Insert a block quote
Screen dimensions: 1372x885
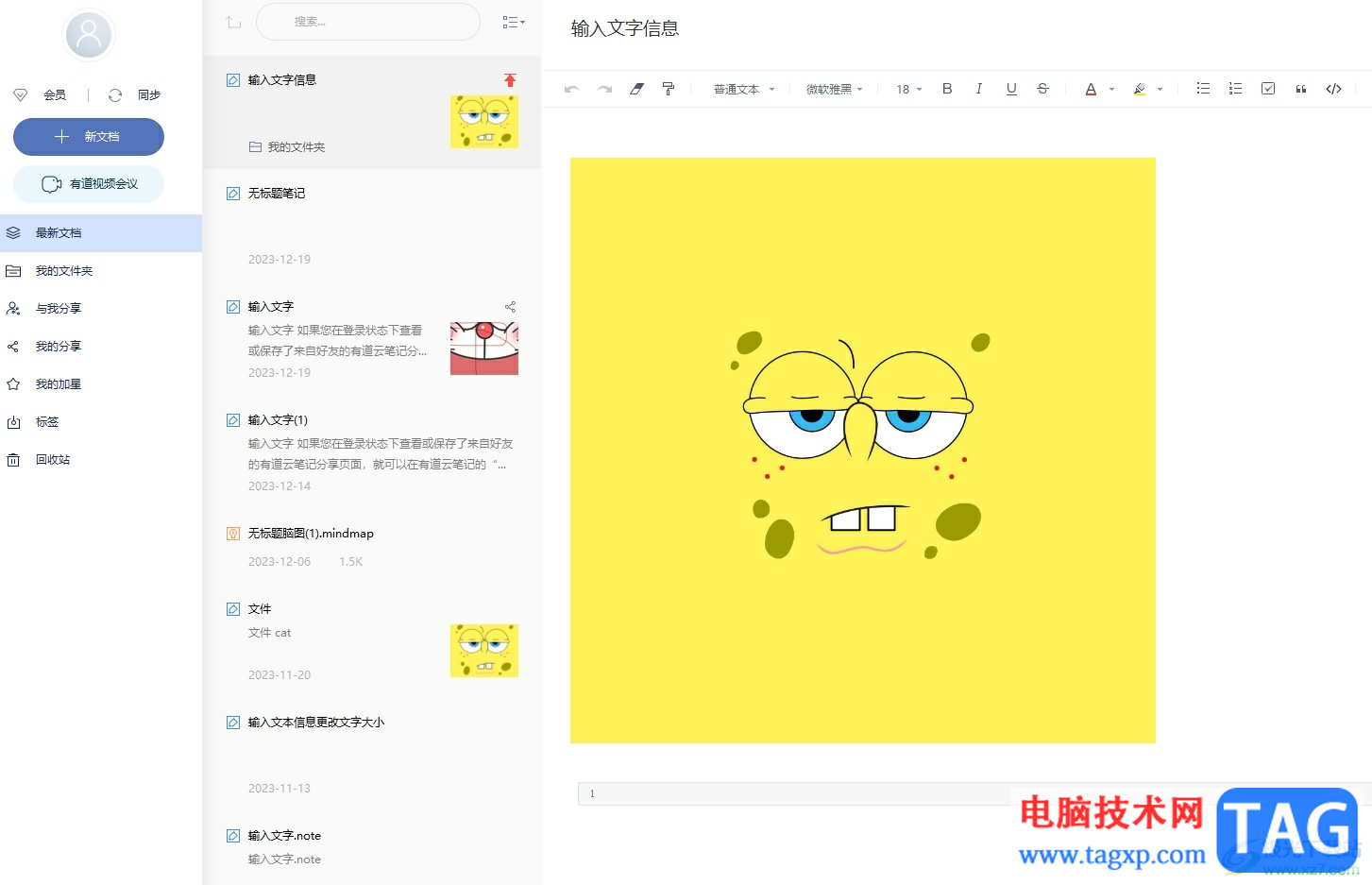(x=1301, y=89)
